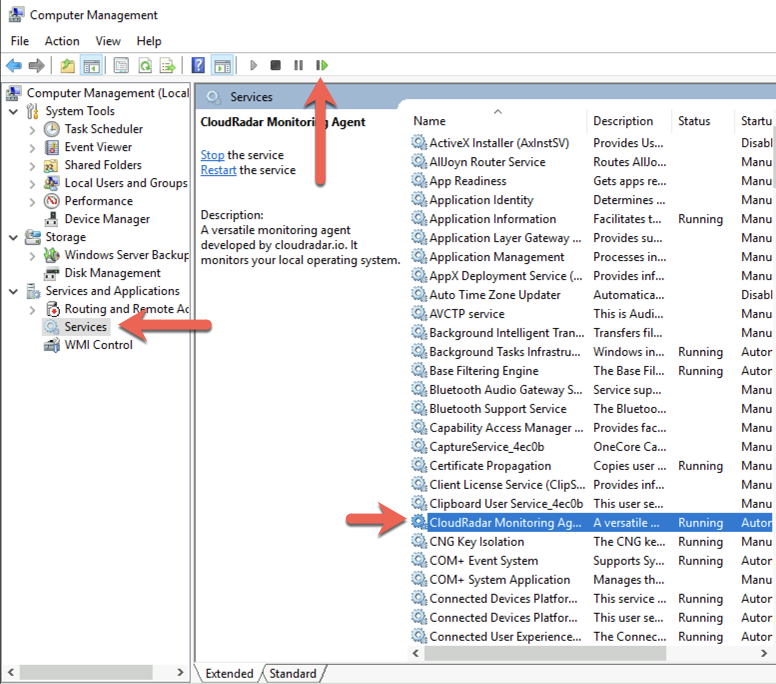Image resolution: width=776 pixels, height=684 pixels.
Task: Click the Restart Service toolbar button
Action: click(321, 66)
